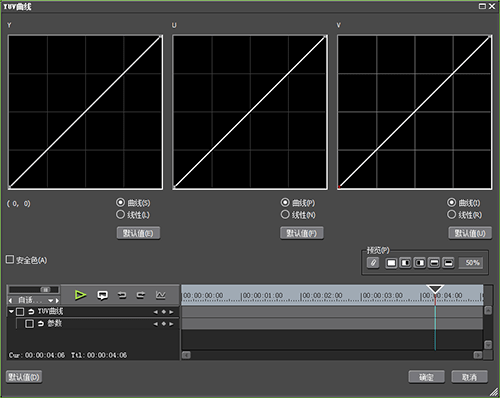The width and height of the screenshot is (500, 398).
Task: Go to next keyframe on YUV曲线 row
Action: coord(171,312)
